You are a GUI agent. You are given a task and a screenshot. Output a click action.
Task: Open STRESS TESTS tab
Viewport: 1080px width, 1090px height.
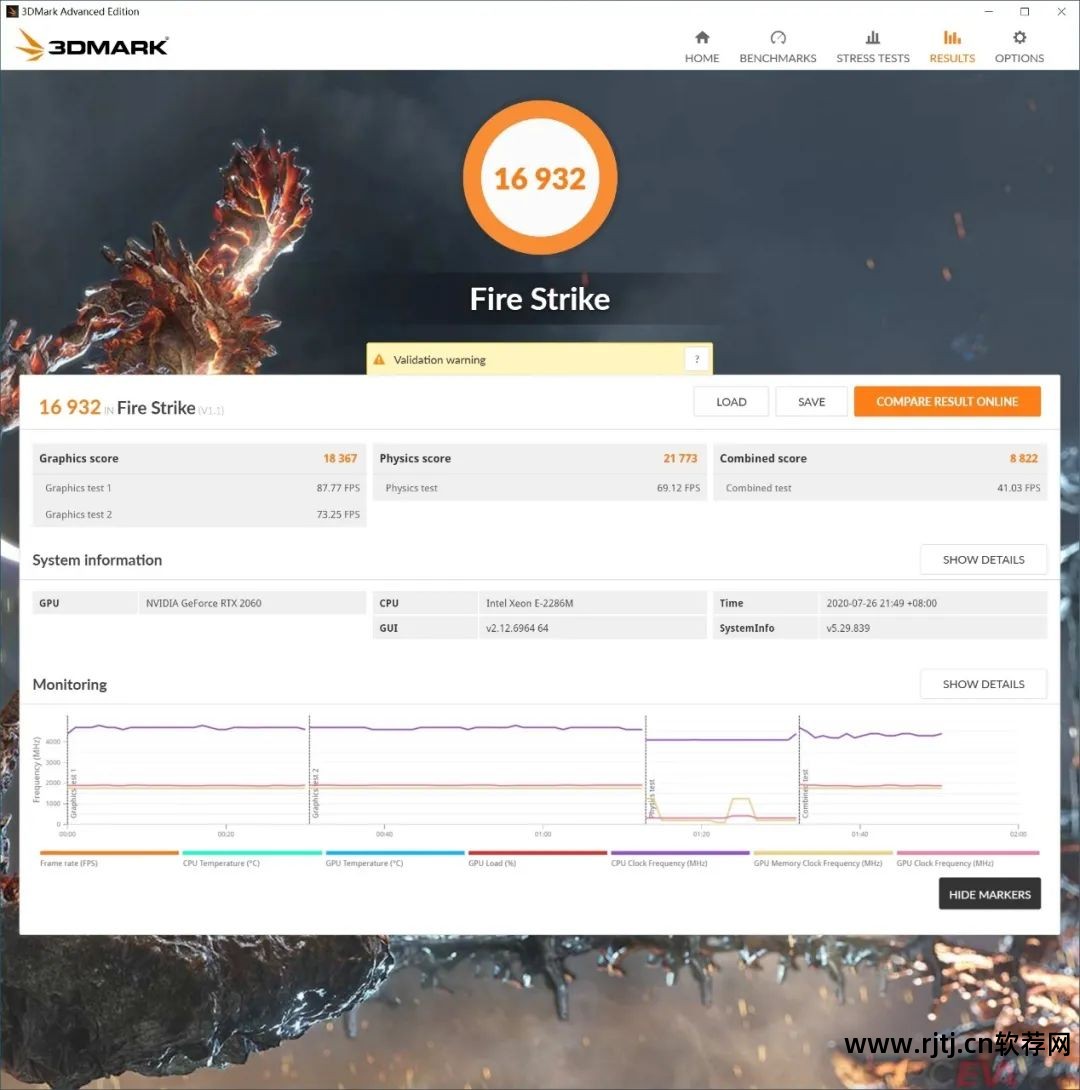872,47
